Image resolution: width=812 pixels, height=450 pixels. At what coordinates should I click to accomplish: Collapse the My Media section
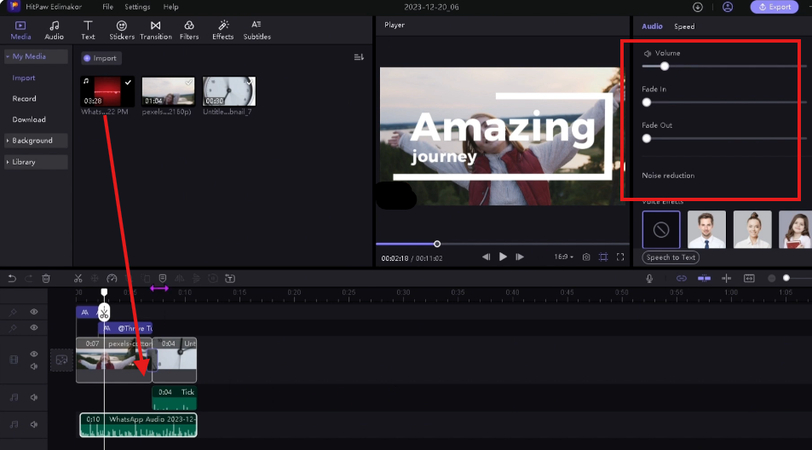coord(36,56)
